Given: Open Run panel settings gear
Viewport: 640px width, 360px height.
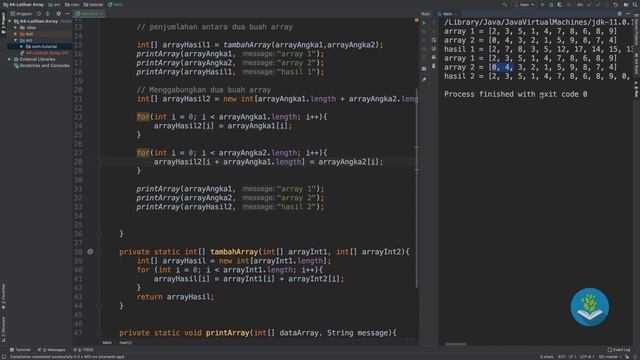Looking at the screenshot, I should point(620,13).
